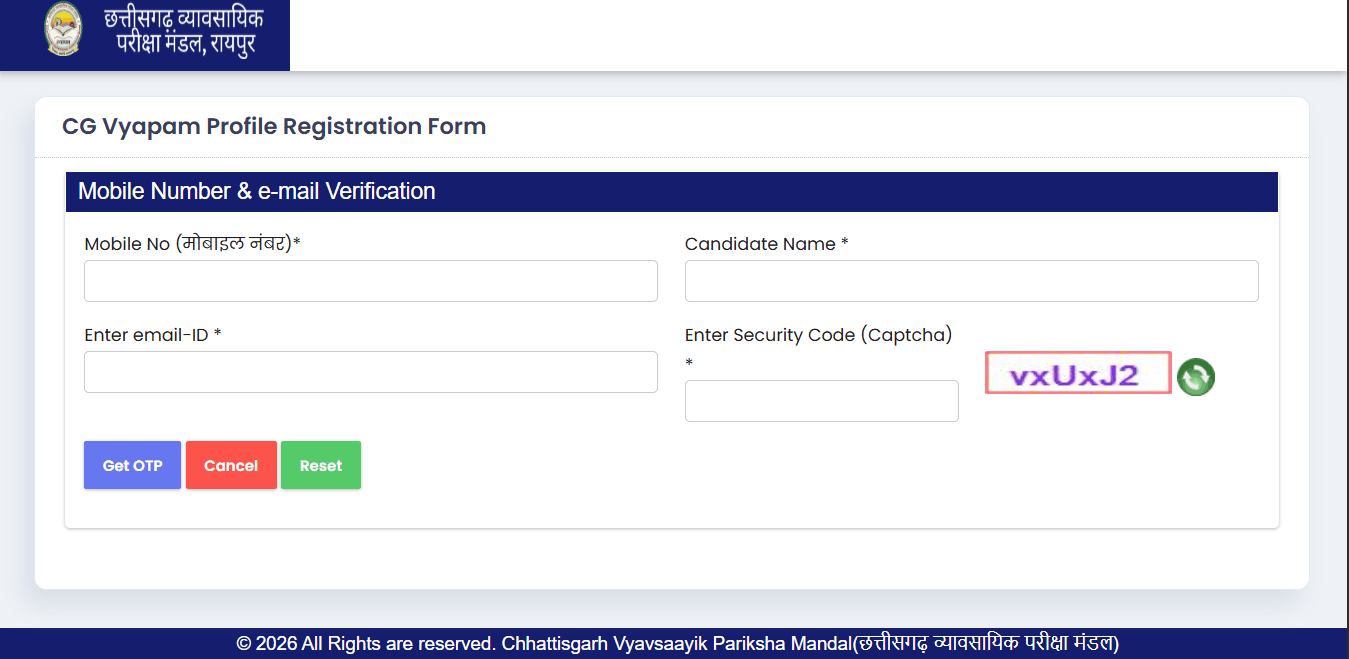This screenshot has height=659, width=1349.
Task: Select the circular seal inside the header logo
Action: pos(63,29)
